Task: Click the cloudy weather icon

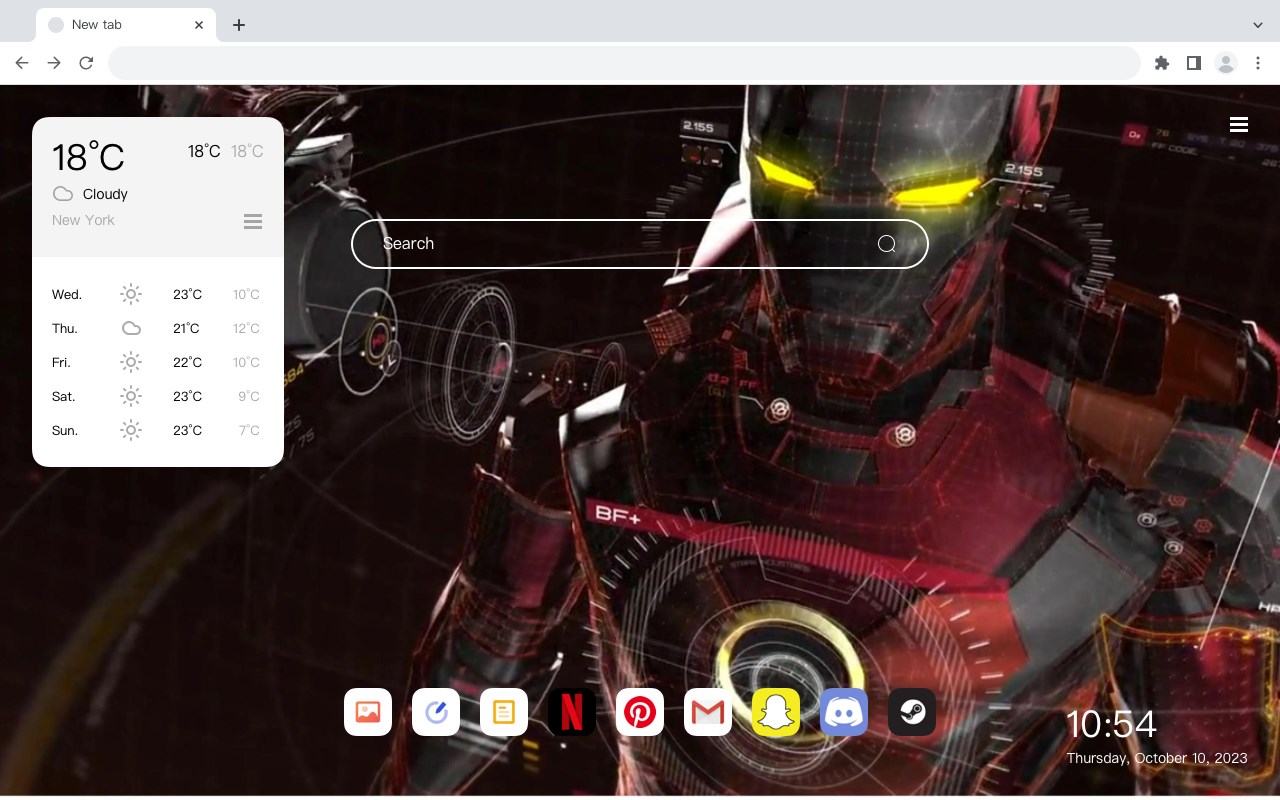Action: click(63, 194)
